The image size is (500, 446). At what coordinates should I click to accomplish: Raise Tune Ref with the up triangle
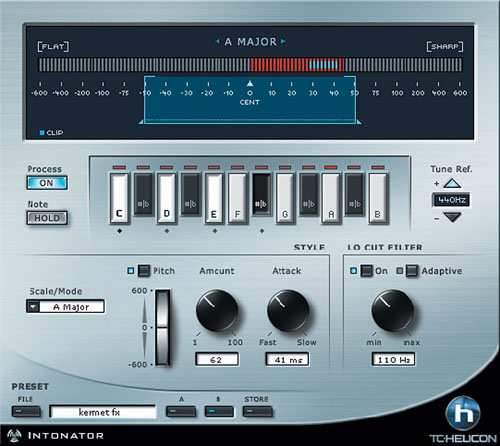tap(452, 183)
